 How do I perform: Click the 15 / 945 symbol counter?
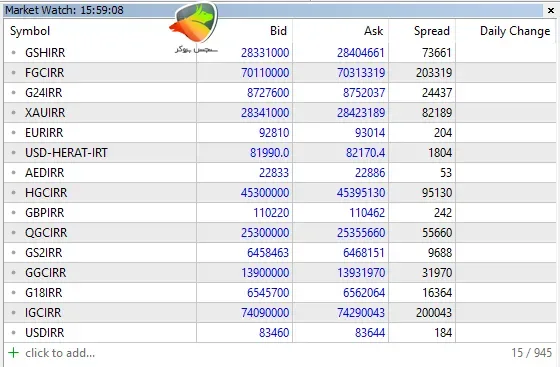point(531,353)
